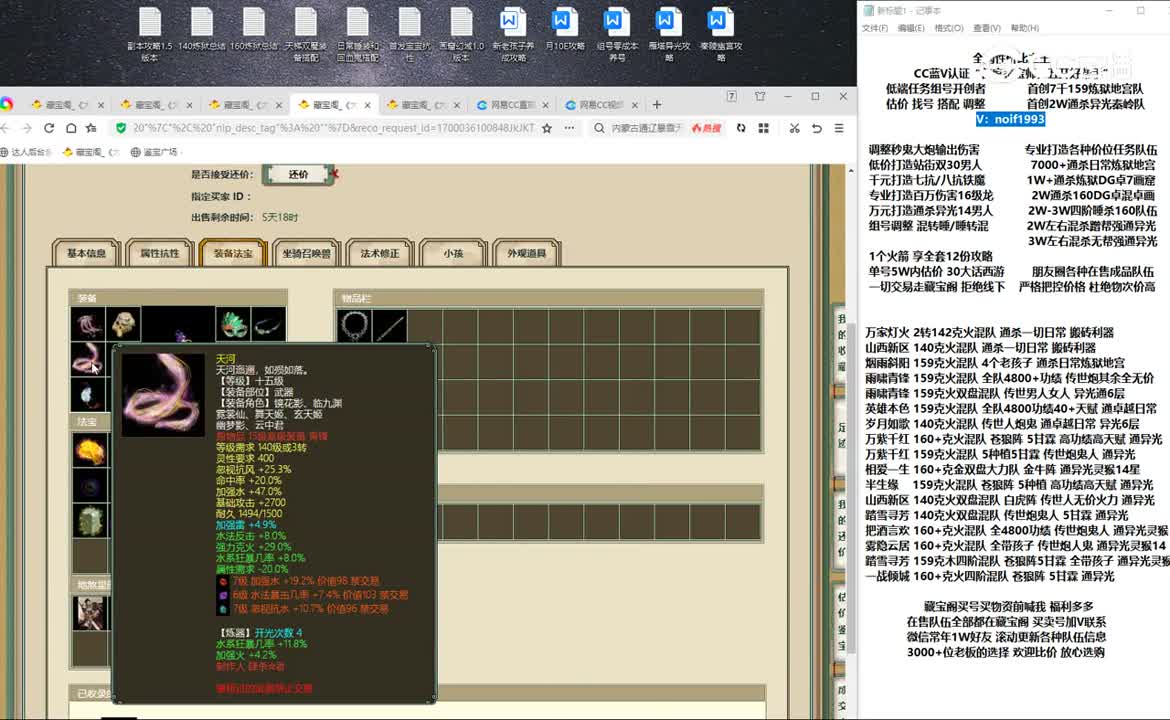The image size is (1170, 720).
Task: Click Notepad line starting 万家灯火 2转142克火混队
Action: [989, 332]
